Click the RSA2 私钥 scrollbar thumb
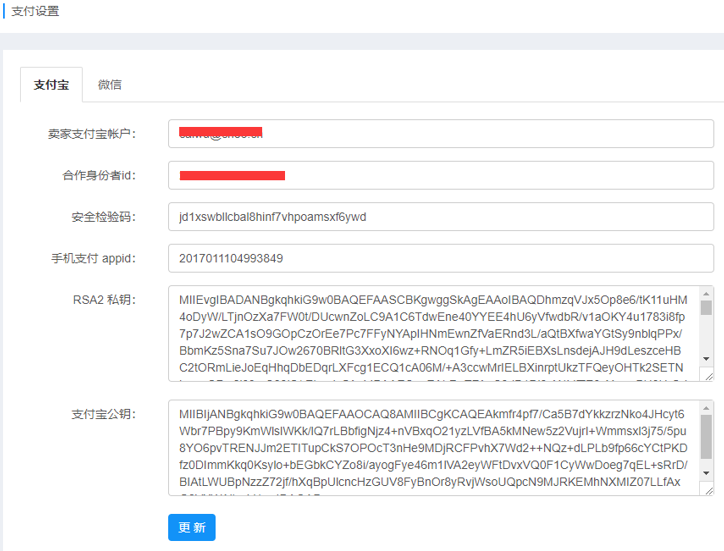724x551 pixels. click(706, 308)
